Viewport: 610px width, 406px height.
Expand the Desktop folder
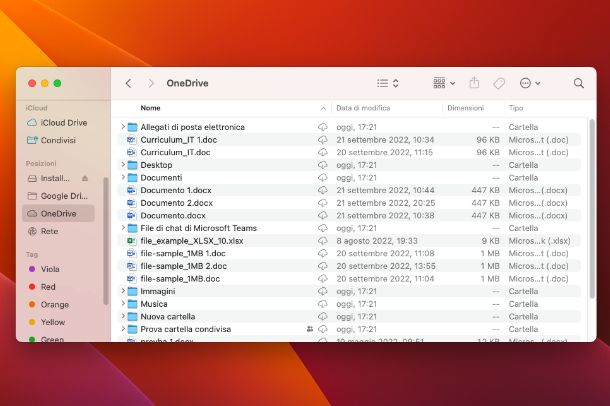coord(123,164)
